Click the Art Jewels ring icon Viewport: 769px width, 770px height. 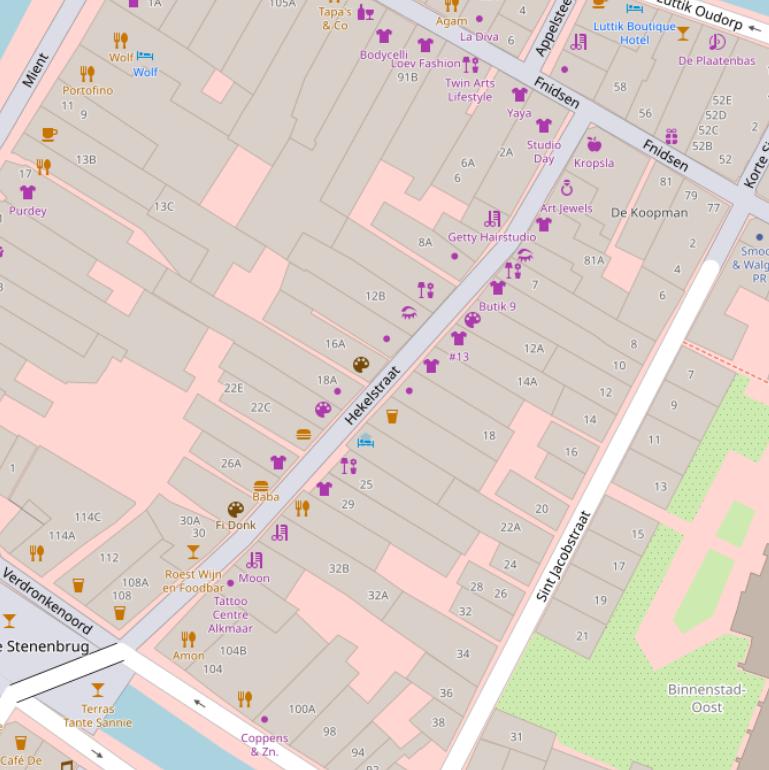(x=567, y=189)
